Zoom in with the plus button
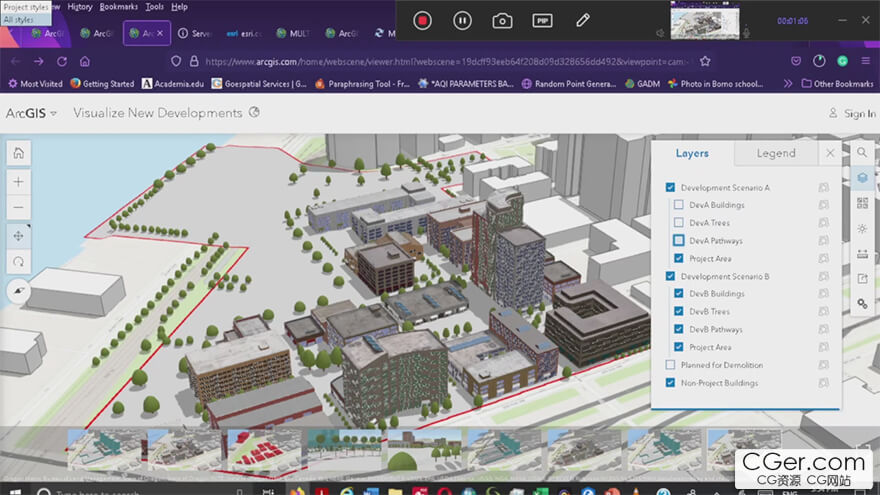 pyautogui.click(x=19, y=182)
